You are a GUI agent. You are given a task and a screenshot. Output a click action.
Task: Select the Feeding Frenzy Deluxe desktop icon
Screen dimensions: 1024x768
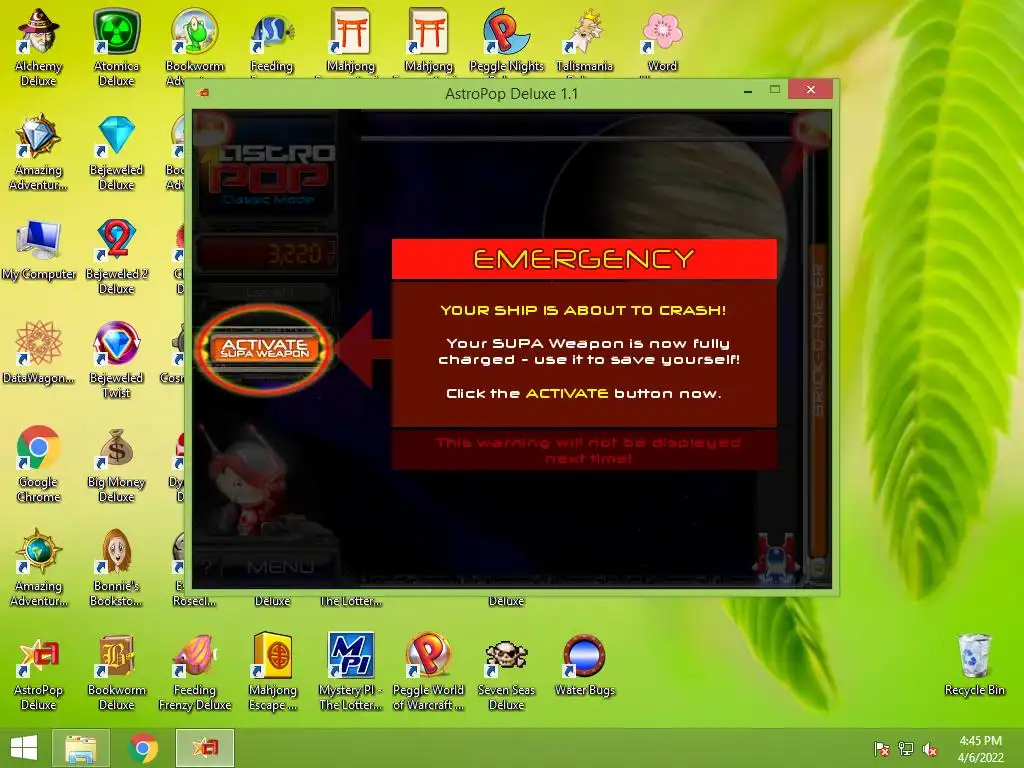[x=195, y=672]
